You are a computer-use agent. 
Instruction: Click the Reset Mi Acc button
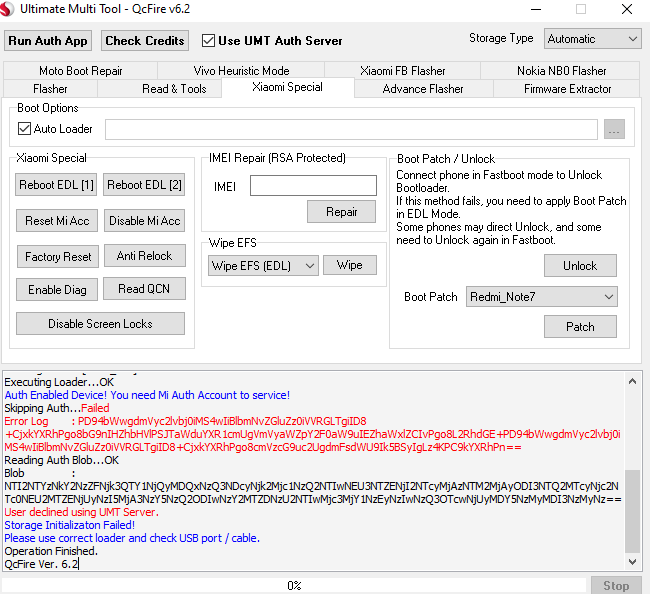57,221
